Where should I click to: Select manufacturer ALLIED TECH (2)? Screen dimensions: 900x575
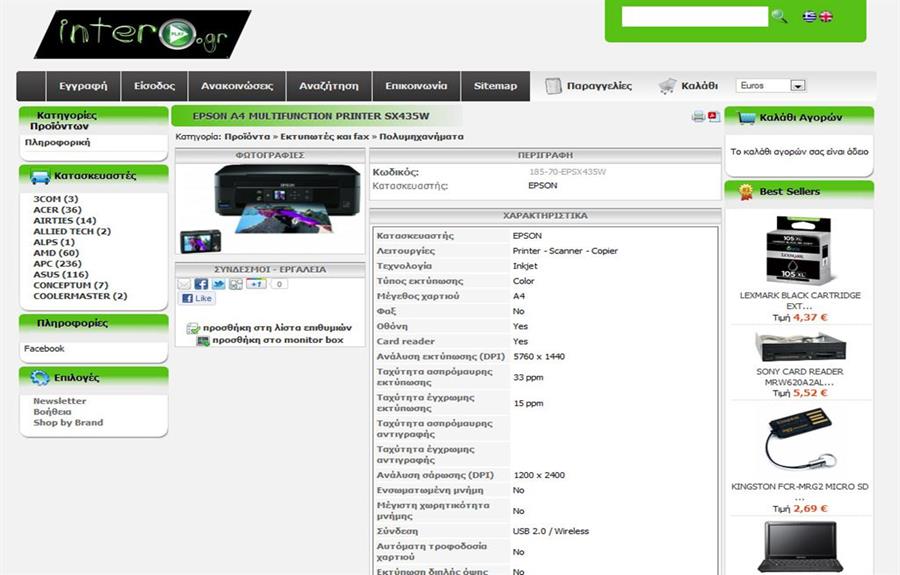72,232
